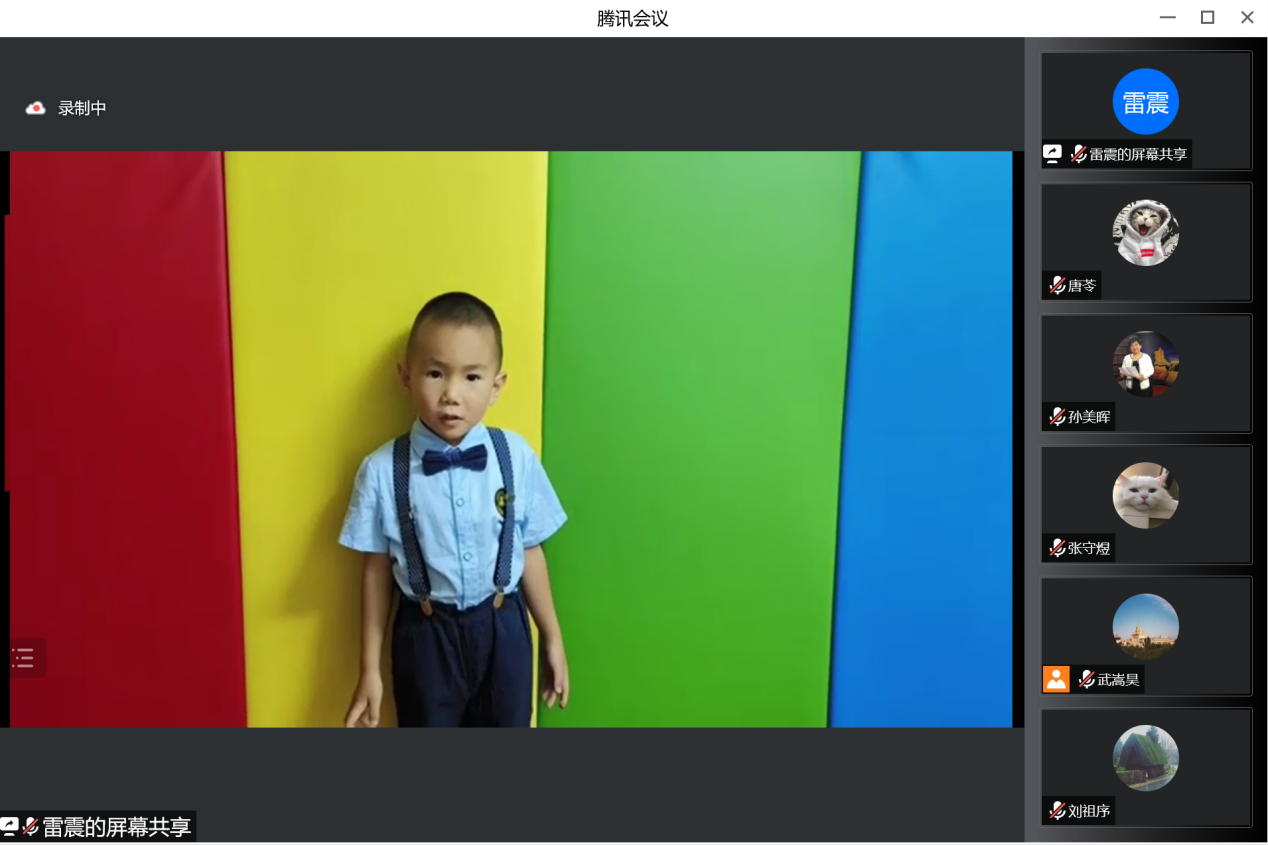
Task: Click the muted mic icon in the bottom-left label
Action: (x=31, y=826)
